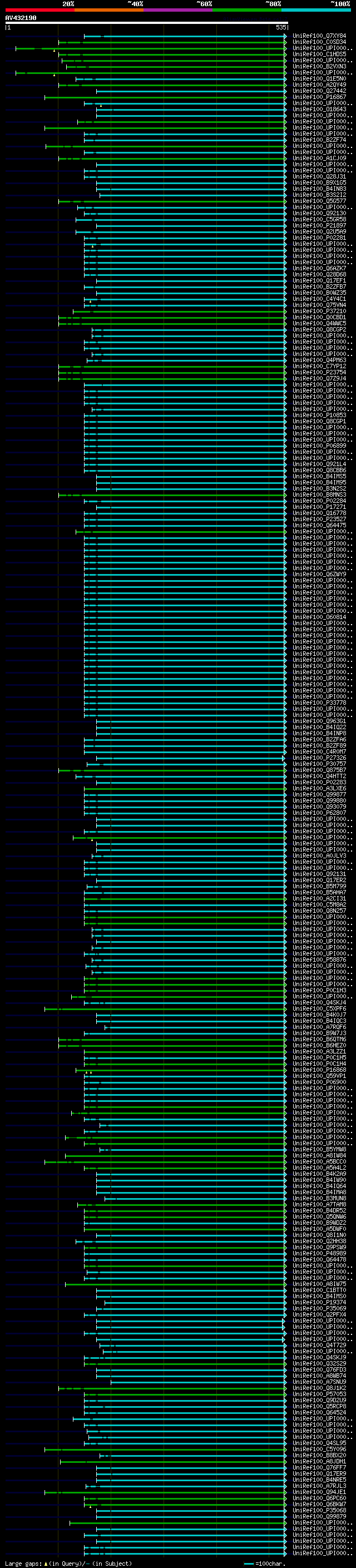Open the UniRef100_Q1E5N0 entry
356x1568 pixels.
319,79
